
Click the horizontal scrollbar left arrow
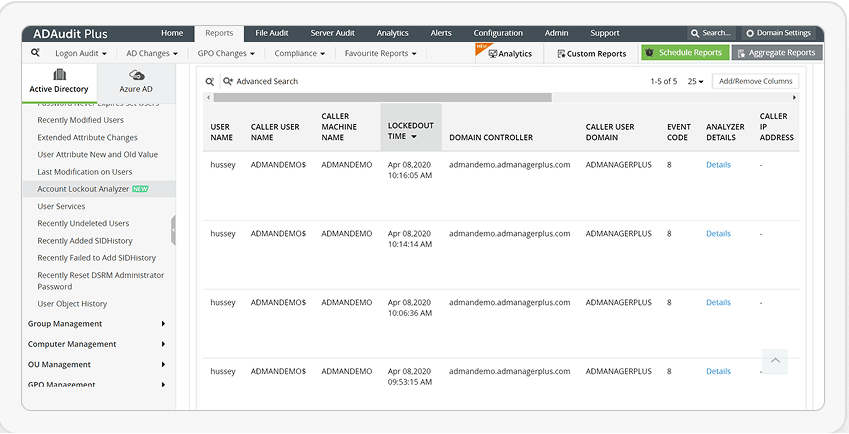208,97
